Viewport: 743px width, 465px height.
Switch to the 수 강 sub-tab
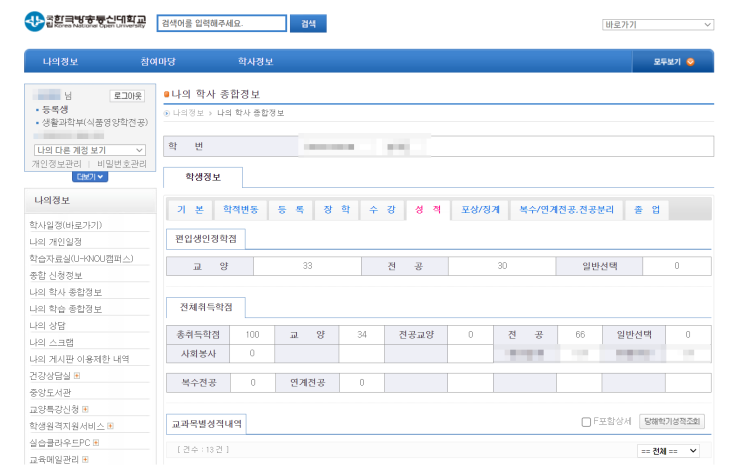[382, 210]
